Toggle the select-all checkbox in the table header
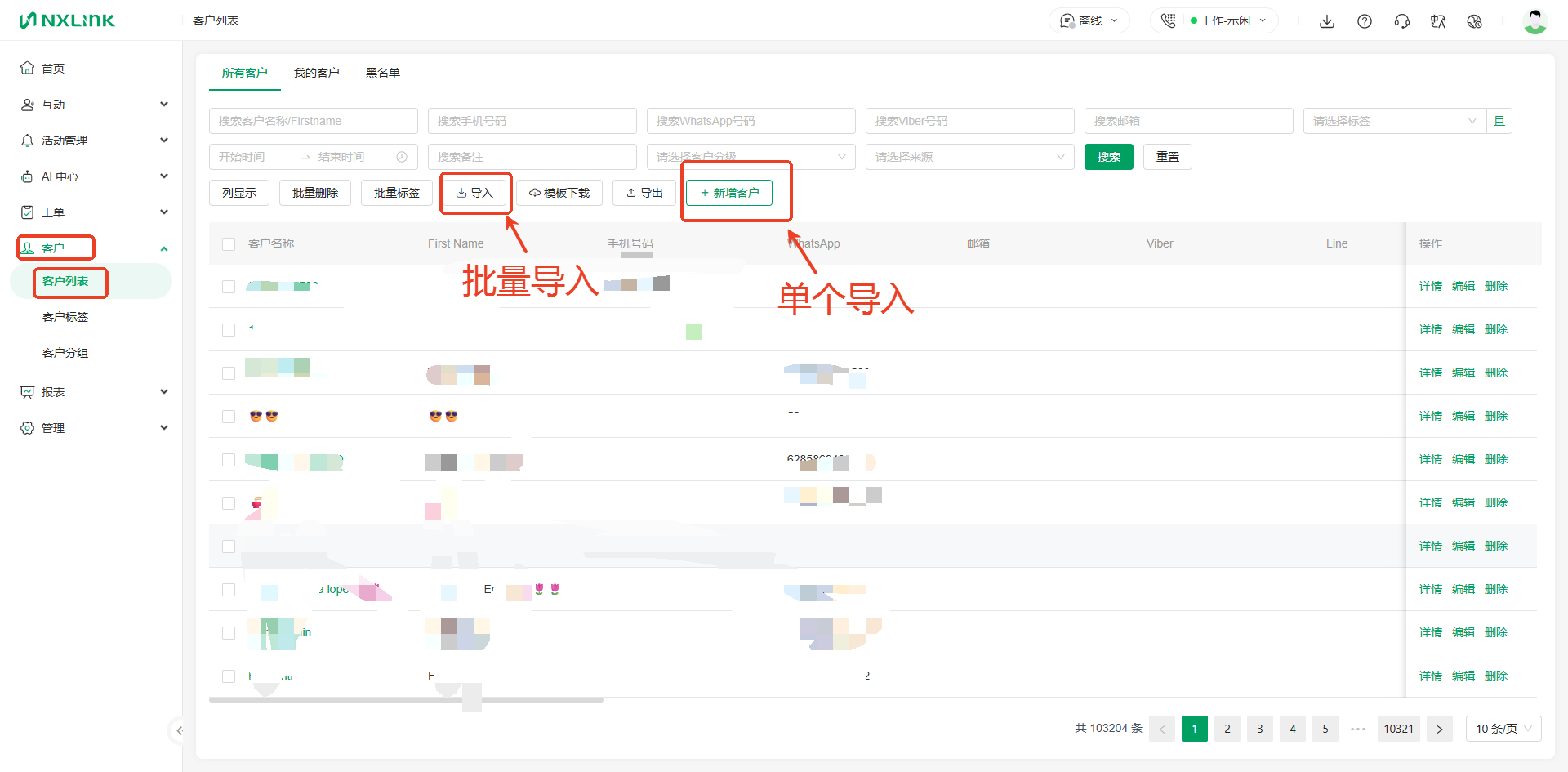 tap(229, 243)
